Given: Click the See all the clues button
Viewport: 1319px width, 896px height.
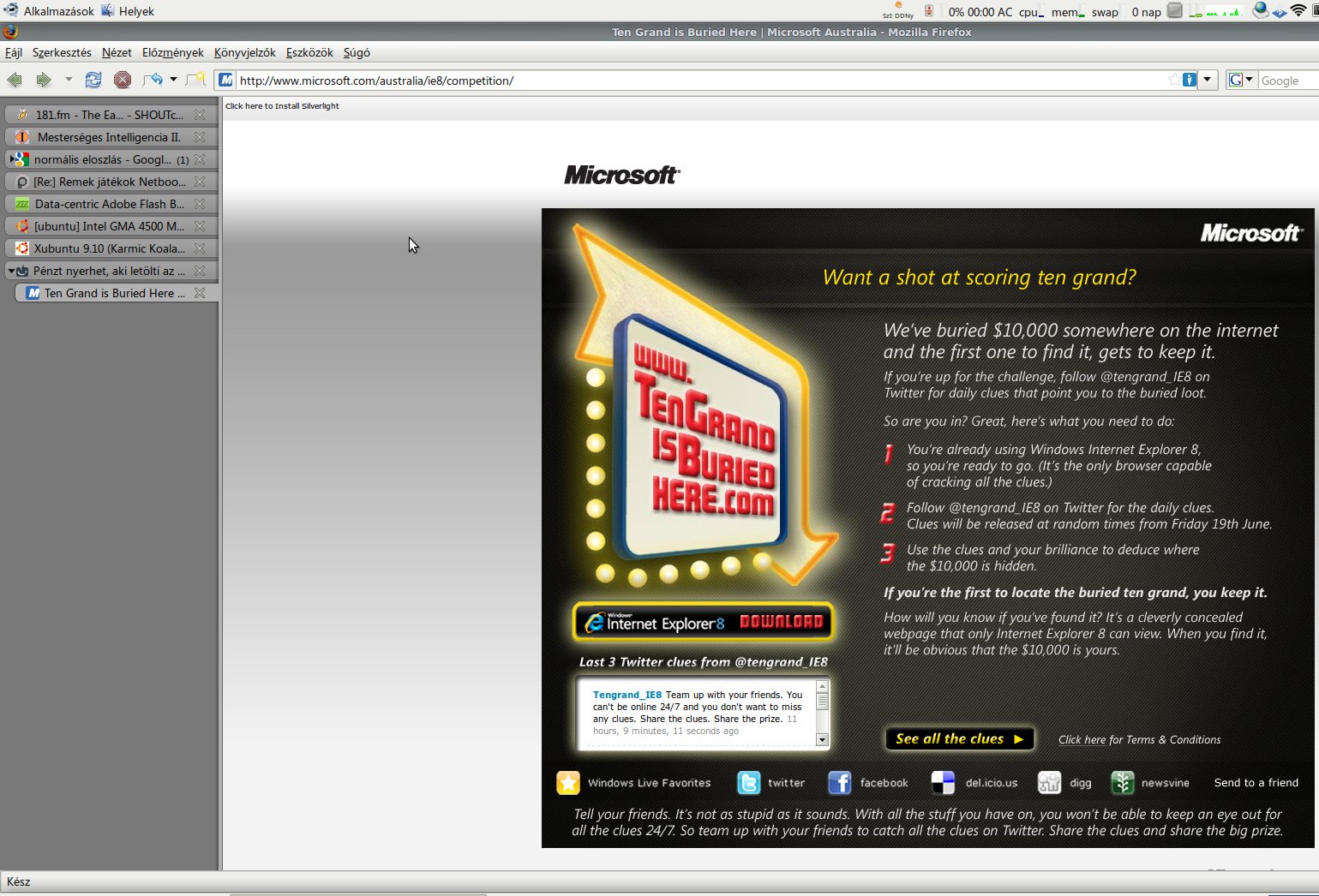Looking at the screenshot, I should coord(960,738).
